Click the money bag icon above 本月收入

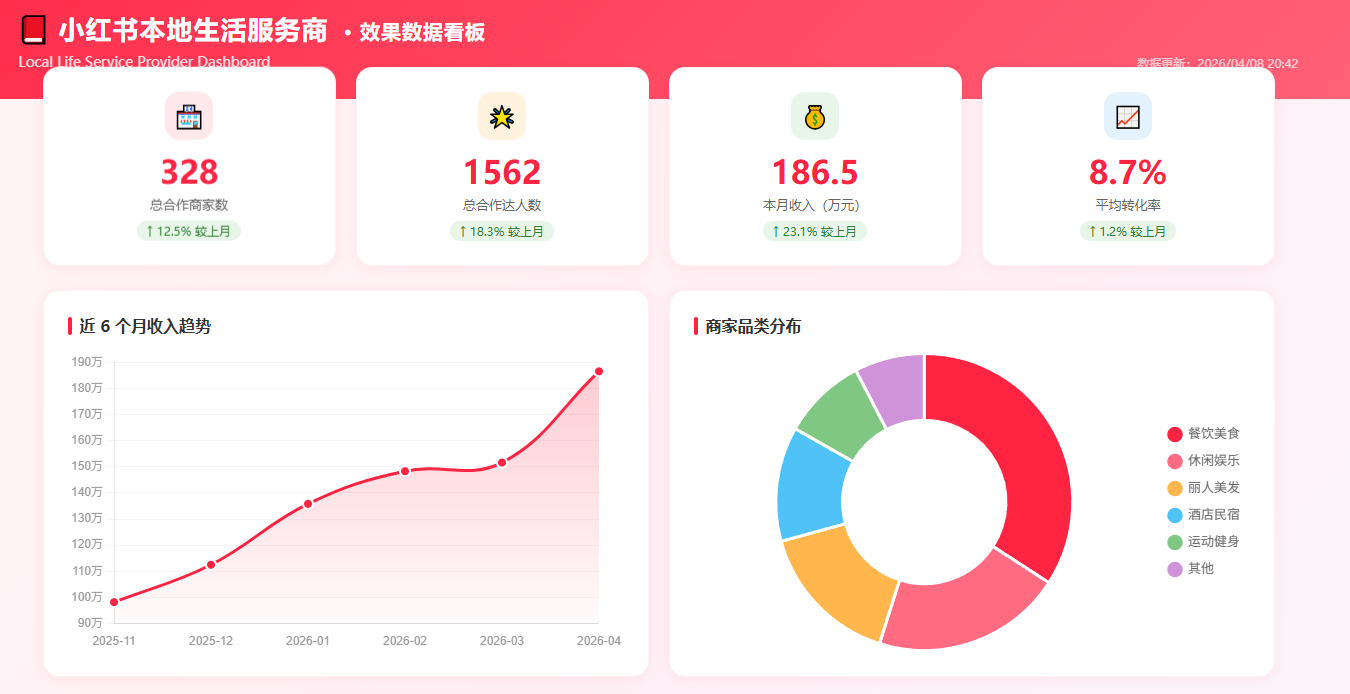click(x=814, y=116)
